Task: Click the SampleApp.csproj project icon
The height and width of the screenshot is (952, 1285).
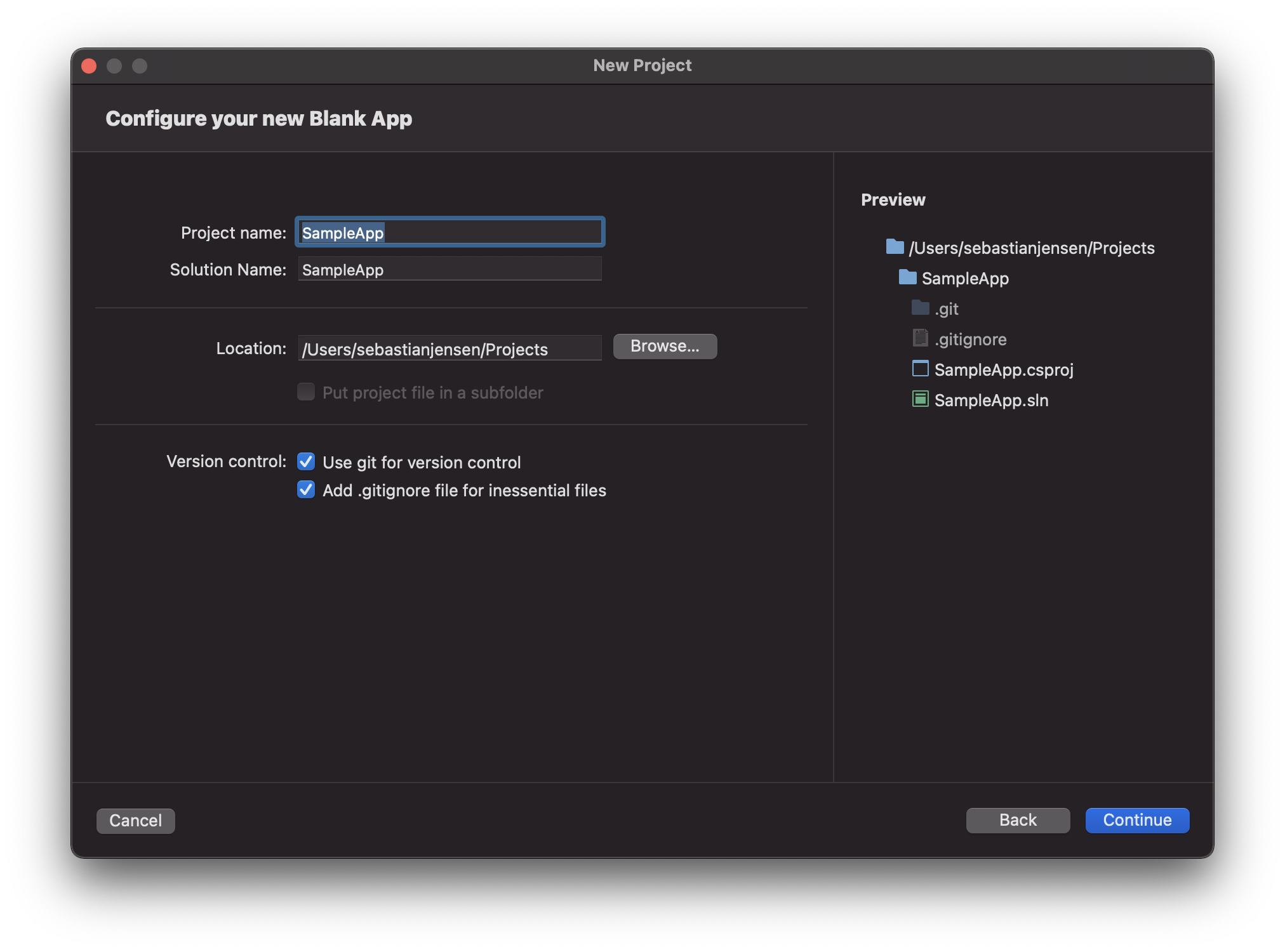Action: coord(920,369)
